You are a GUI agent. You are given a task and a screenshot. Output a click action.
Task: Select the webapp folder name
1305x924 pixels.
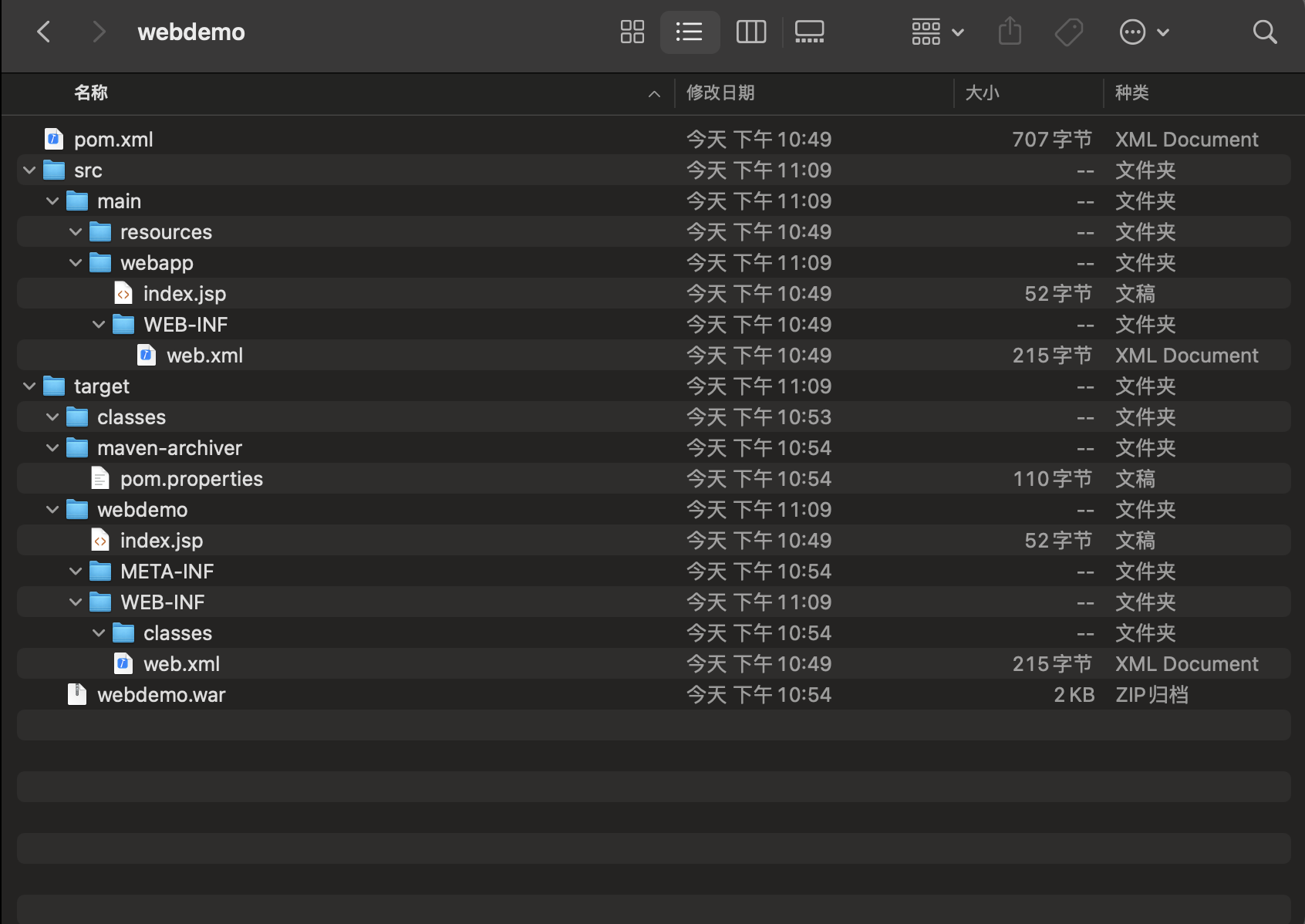[157, 263]
